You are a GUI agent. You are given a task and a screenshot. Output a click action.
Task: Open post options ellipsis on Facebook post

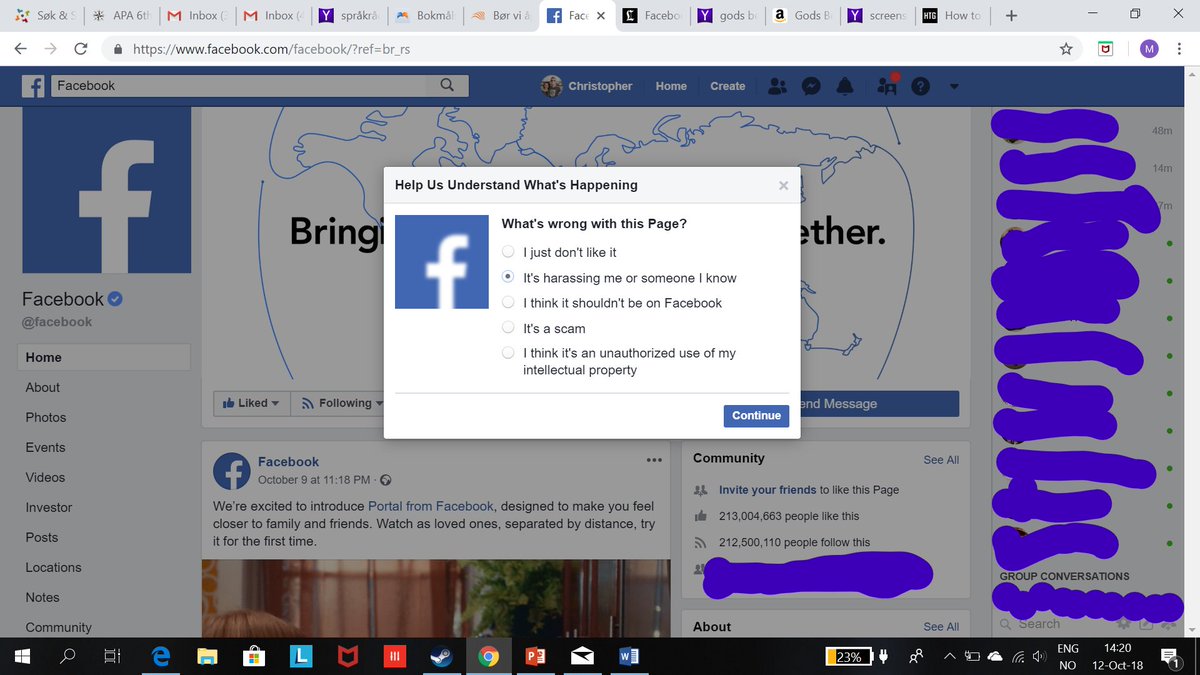point(654,460)
